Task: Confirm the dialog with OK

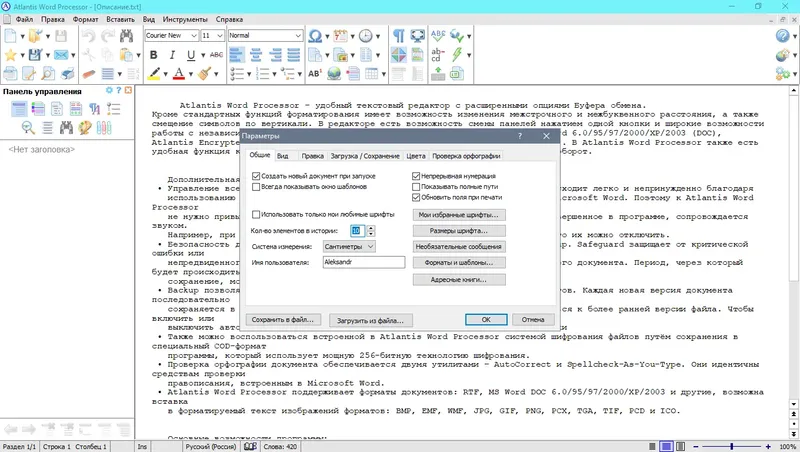Action: point(486,319)
